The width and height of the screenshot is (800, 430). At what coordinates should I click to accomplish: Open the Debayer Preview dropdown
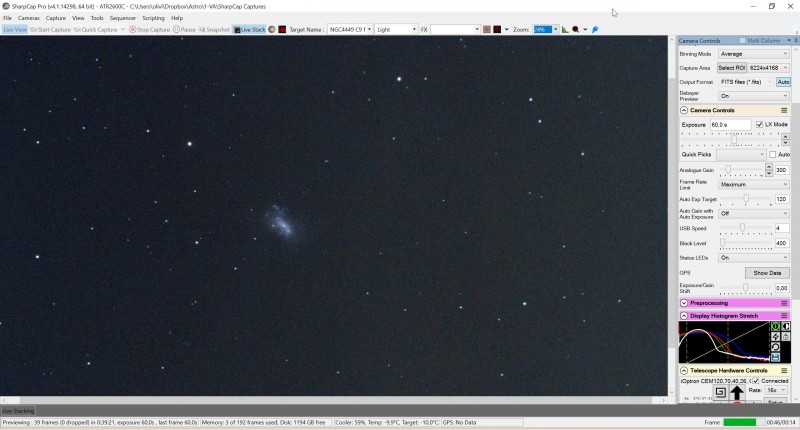point(754,96)
